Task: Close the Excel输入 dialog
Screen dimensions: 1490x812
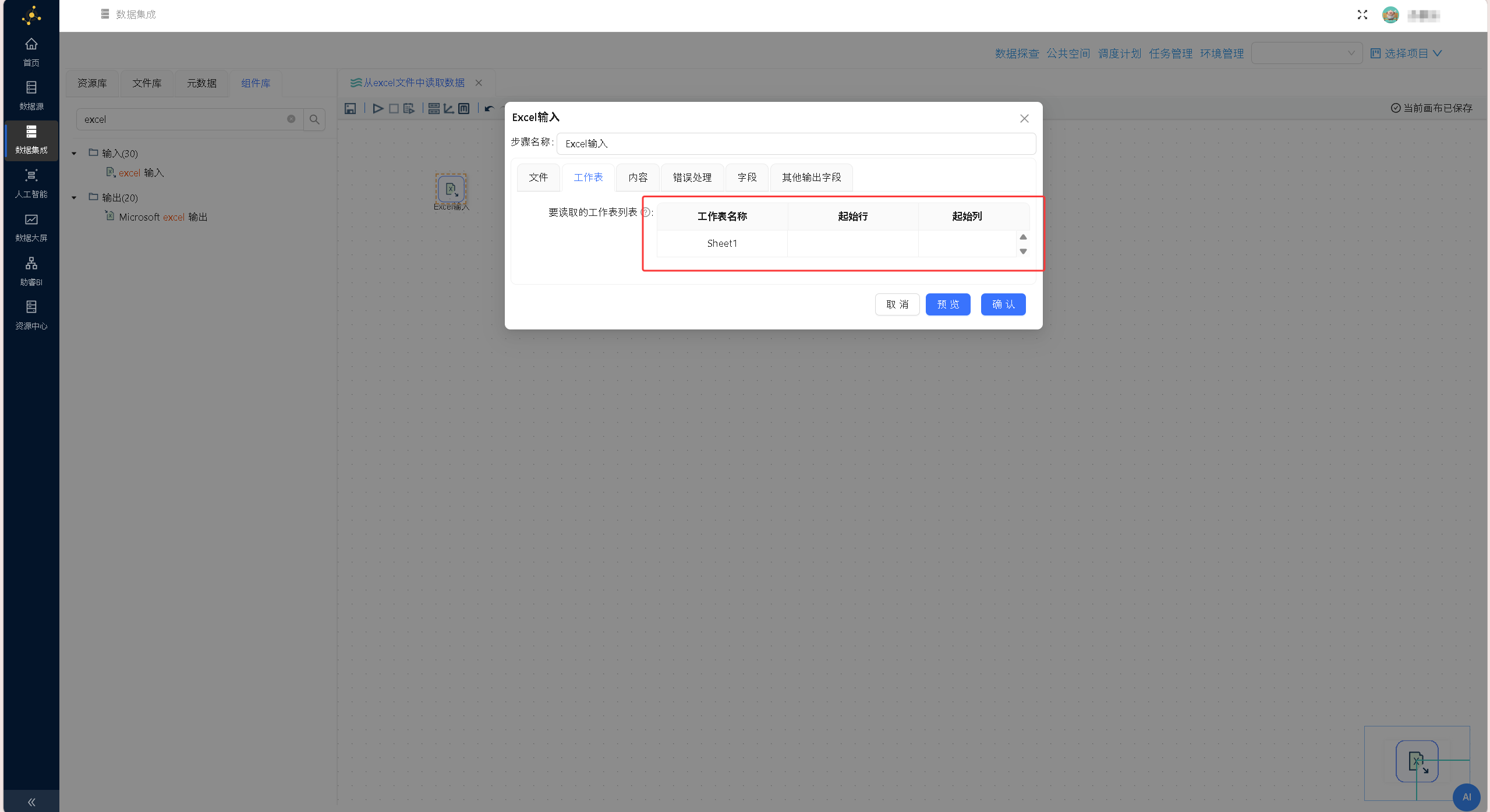Action: 1024,118
